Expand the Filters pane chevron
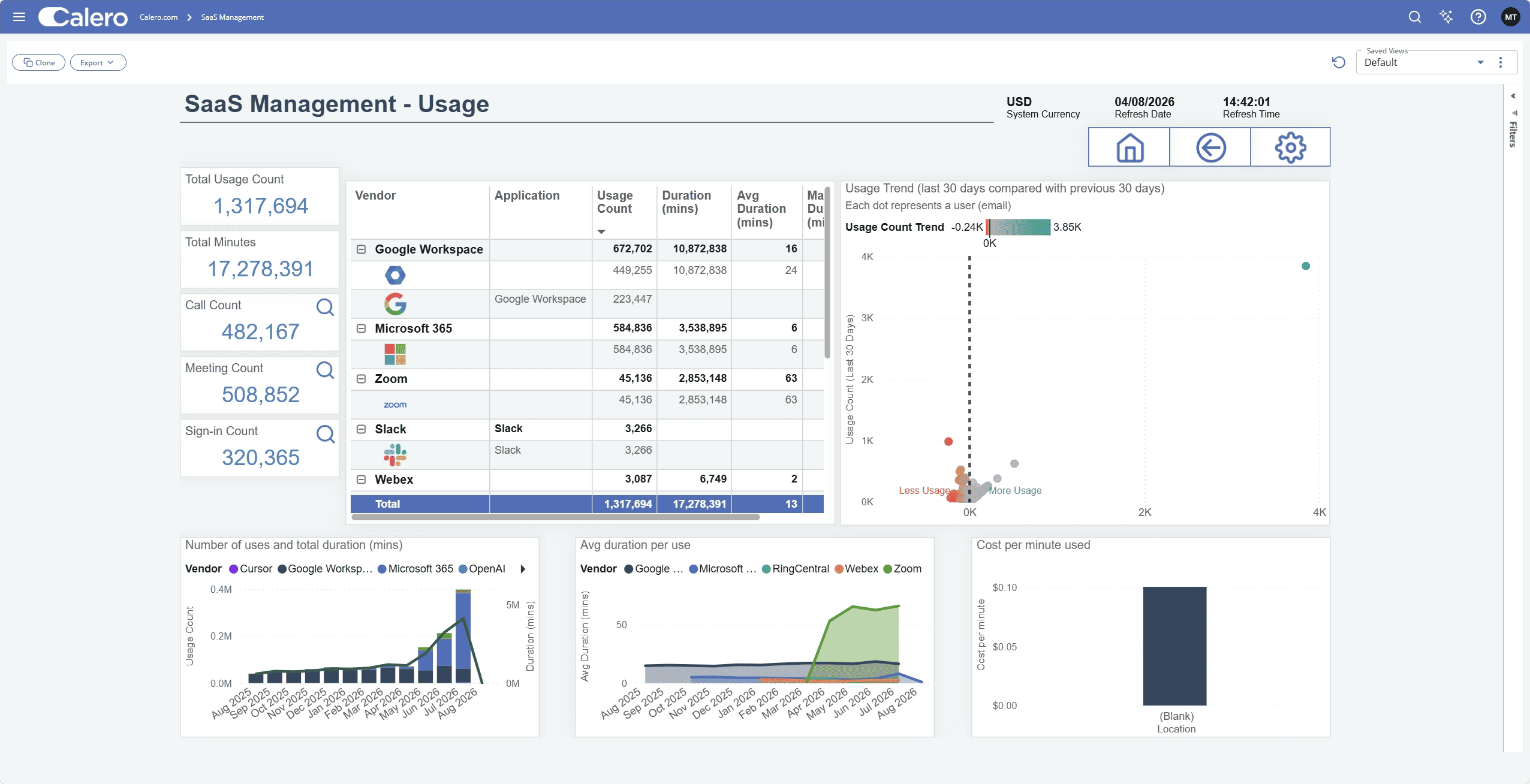Viewport: 1530px width, 784px height. tap(1513, 96)
